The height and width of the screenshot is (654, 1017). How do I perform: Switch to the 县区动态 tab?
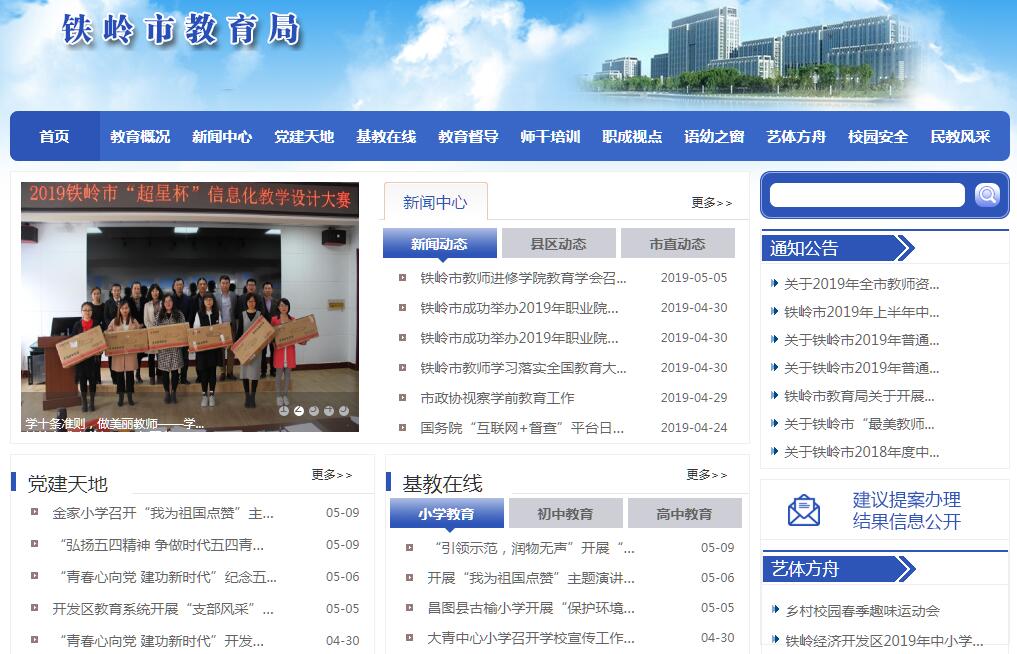pyautogui.click(x=558, y=244)
